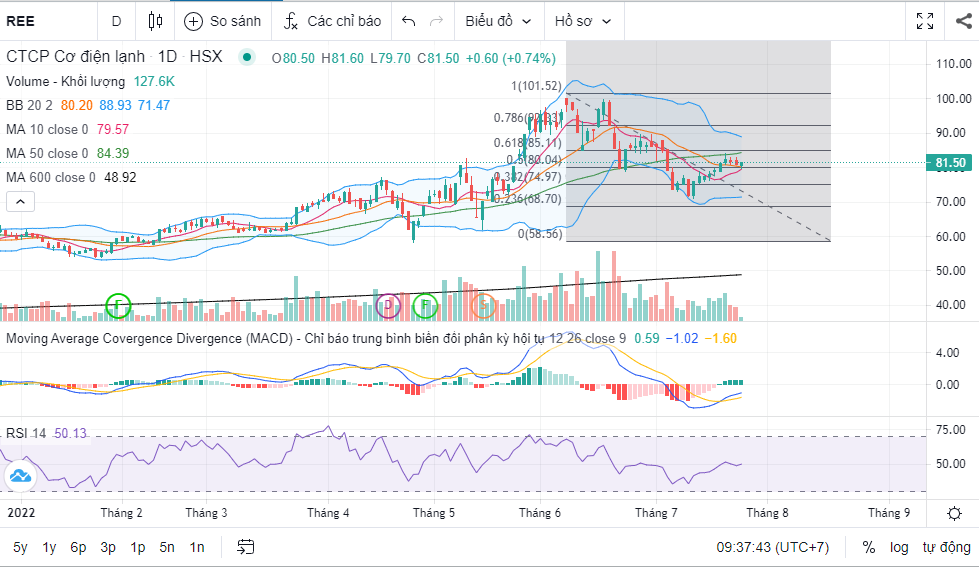The image size is (979, 567).
Task: Click the So sánh compare button
Action: tap(223, 21)
